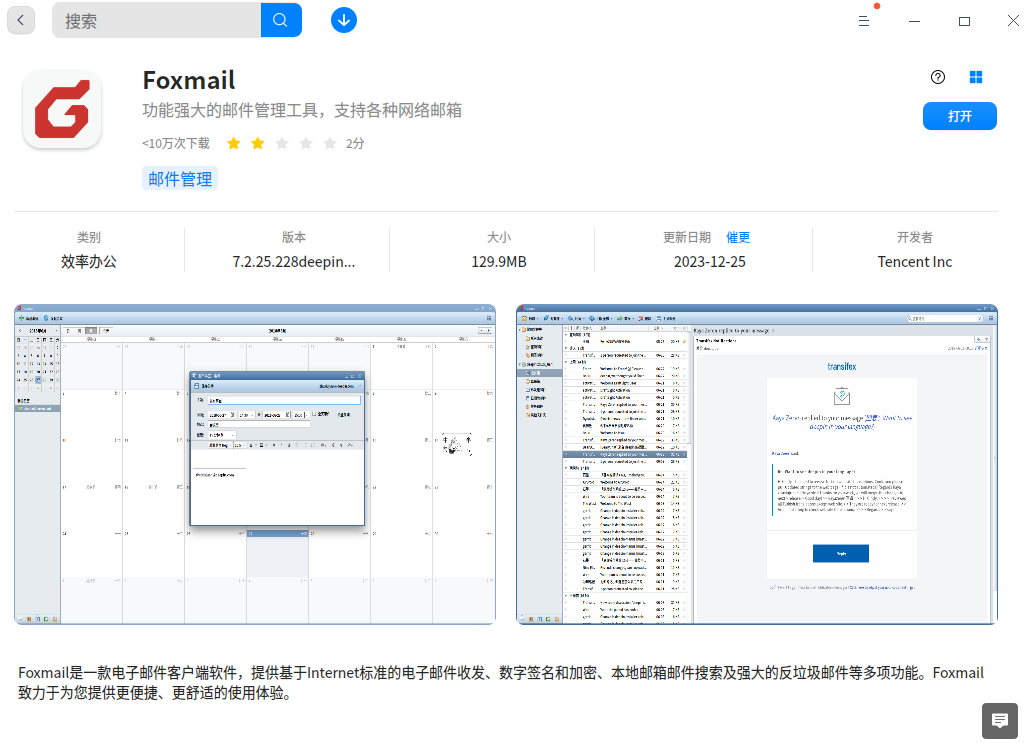Click the version 7.2.25.228deepin text
This screenshot has width=1032, height=746.
point(294,262)
